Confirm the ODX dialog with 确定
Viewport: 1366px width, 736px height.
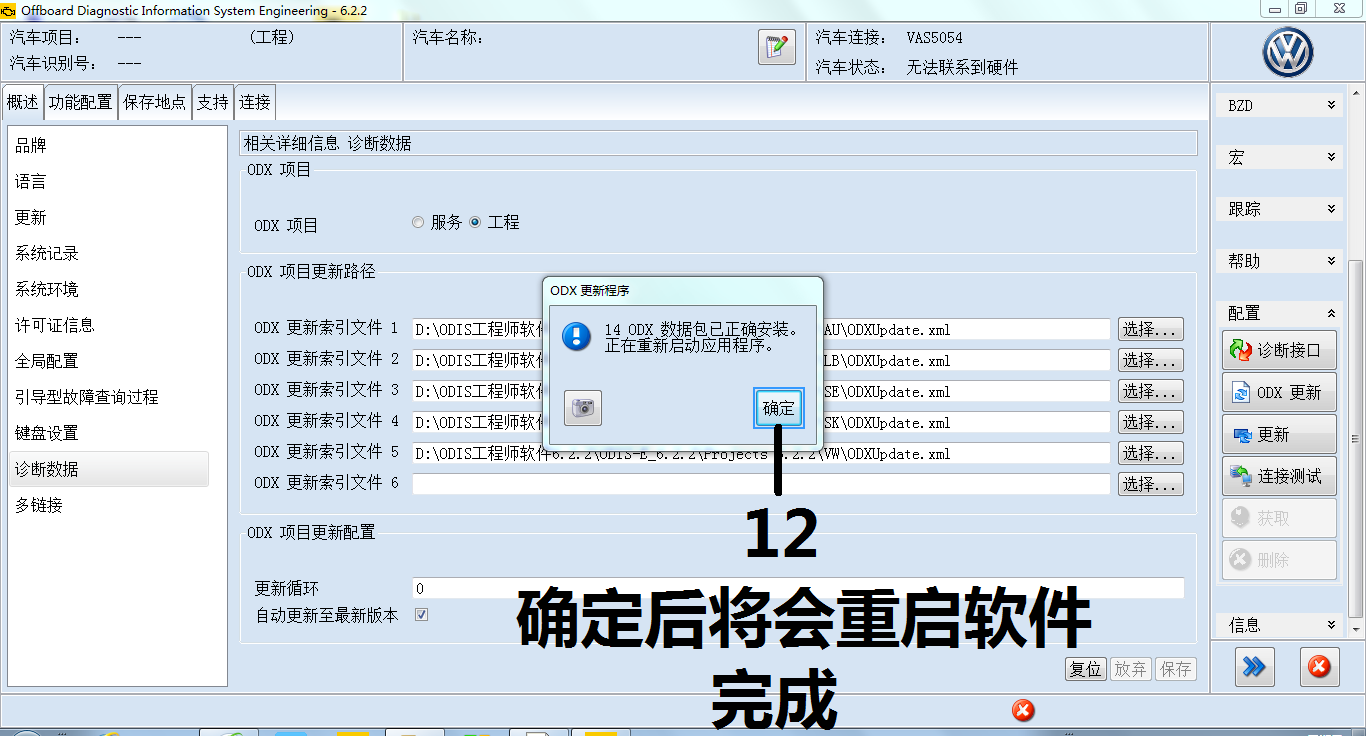pos(778,408)
